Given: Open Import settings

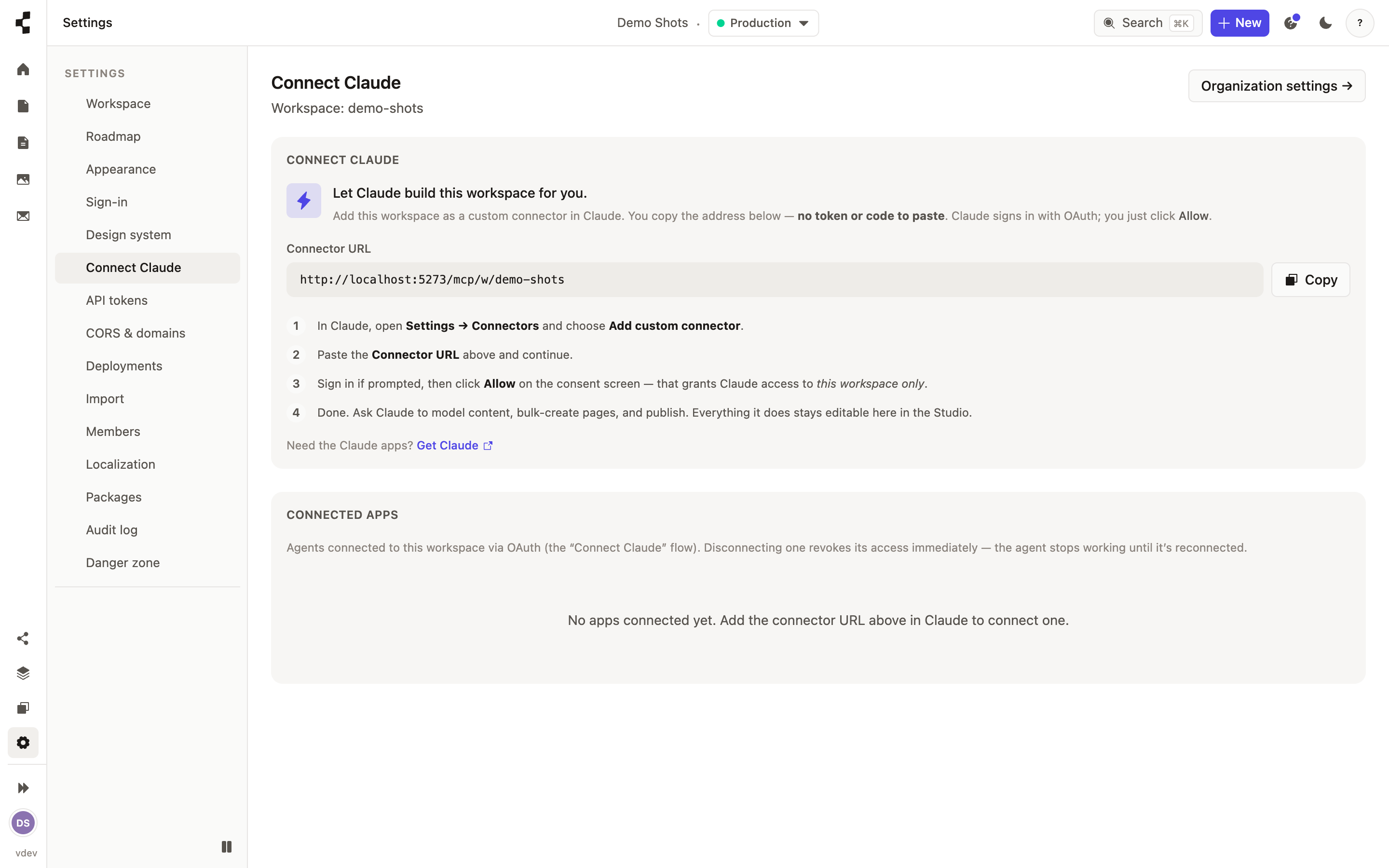Looking at the screenshot, I should coord(148,398).
